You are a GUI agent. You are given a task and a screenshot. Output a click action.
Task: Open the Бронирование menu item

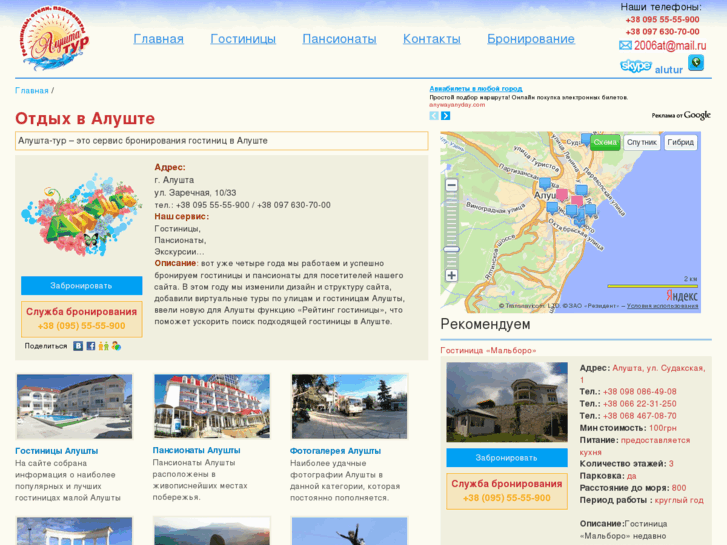coord(531,39)
